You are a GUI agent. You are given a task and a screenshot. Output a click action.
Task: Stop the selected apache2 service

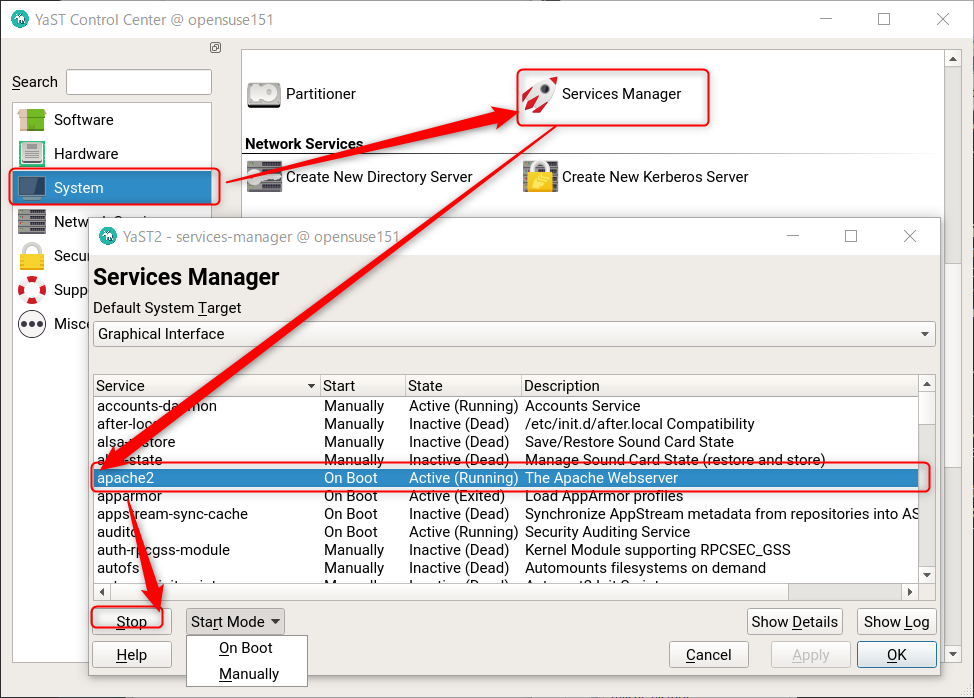pyautogui.click(x=132, y=622)
